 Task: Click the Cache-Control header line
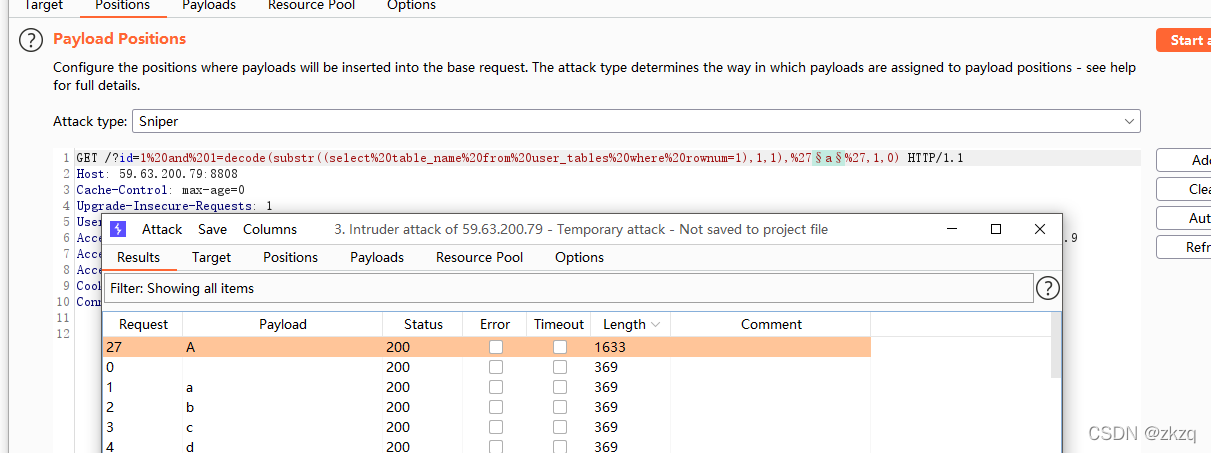coord(160,190)
